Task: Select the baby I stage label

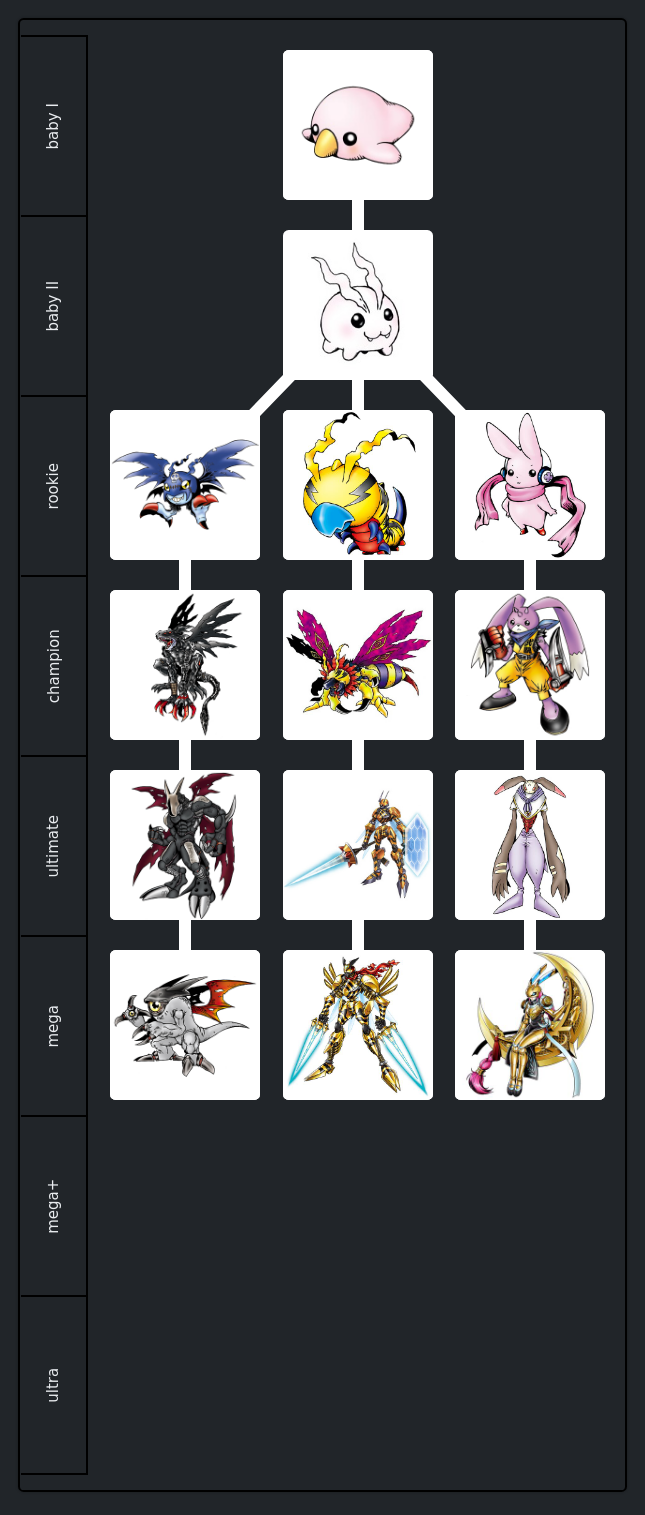Action: [x=53, y=126]
